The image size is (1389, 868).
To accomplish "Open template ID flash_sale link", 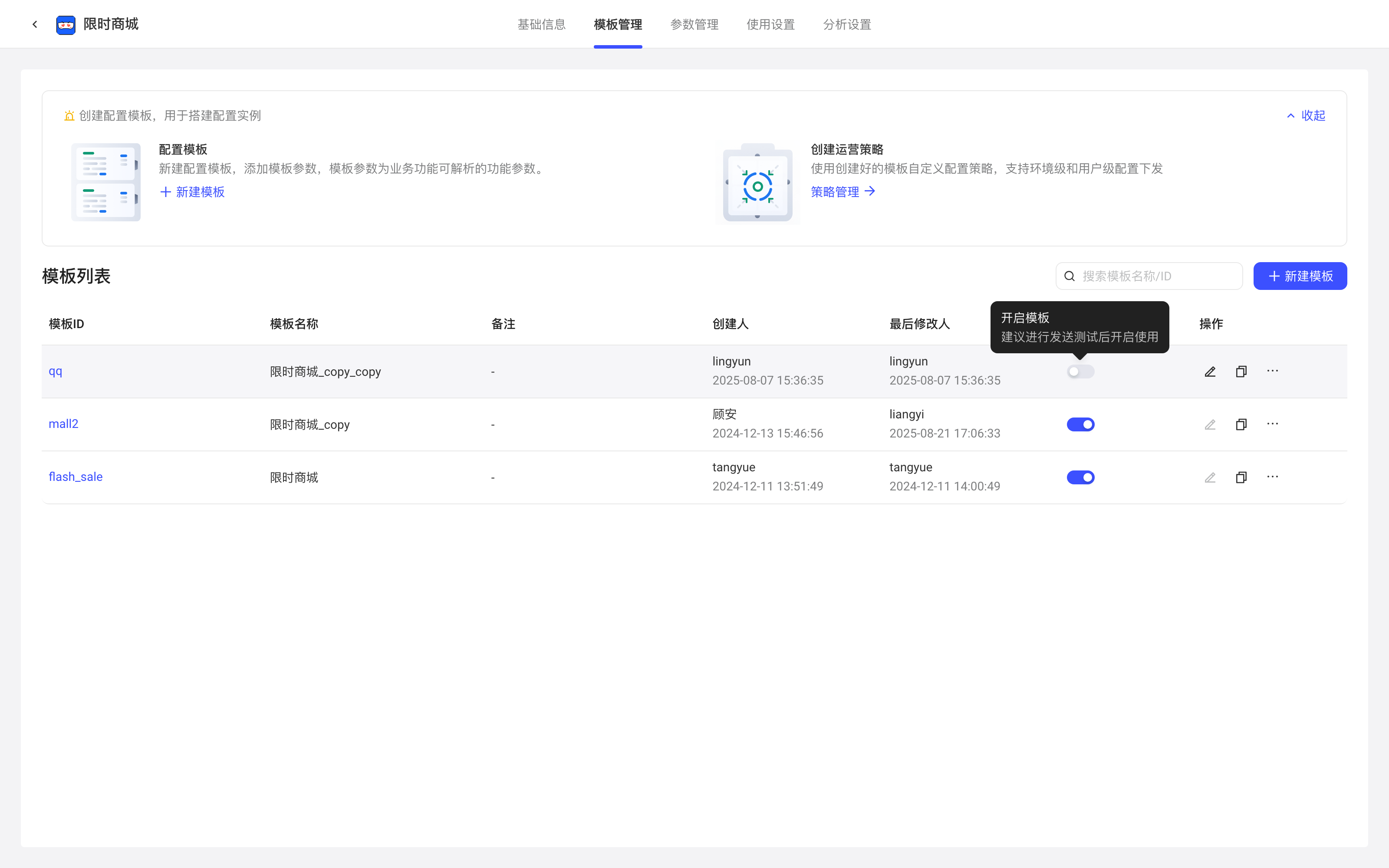I will [x=75, y=477].
